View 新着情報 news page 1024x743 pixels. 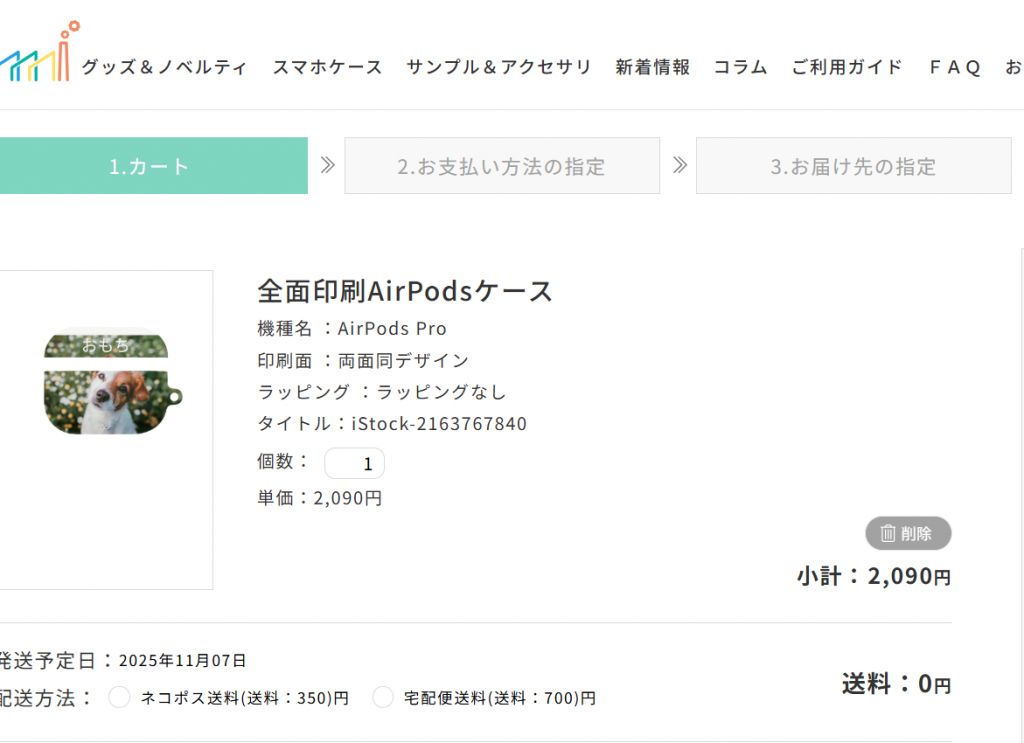point(652,67)
